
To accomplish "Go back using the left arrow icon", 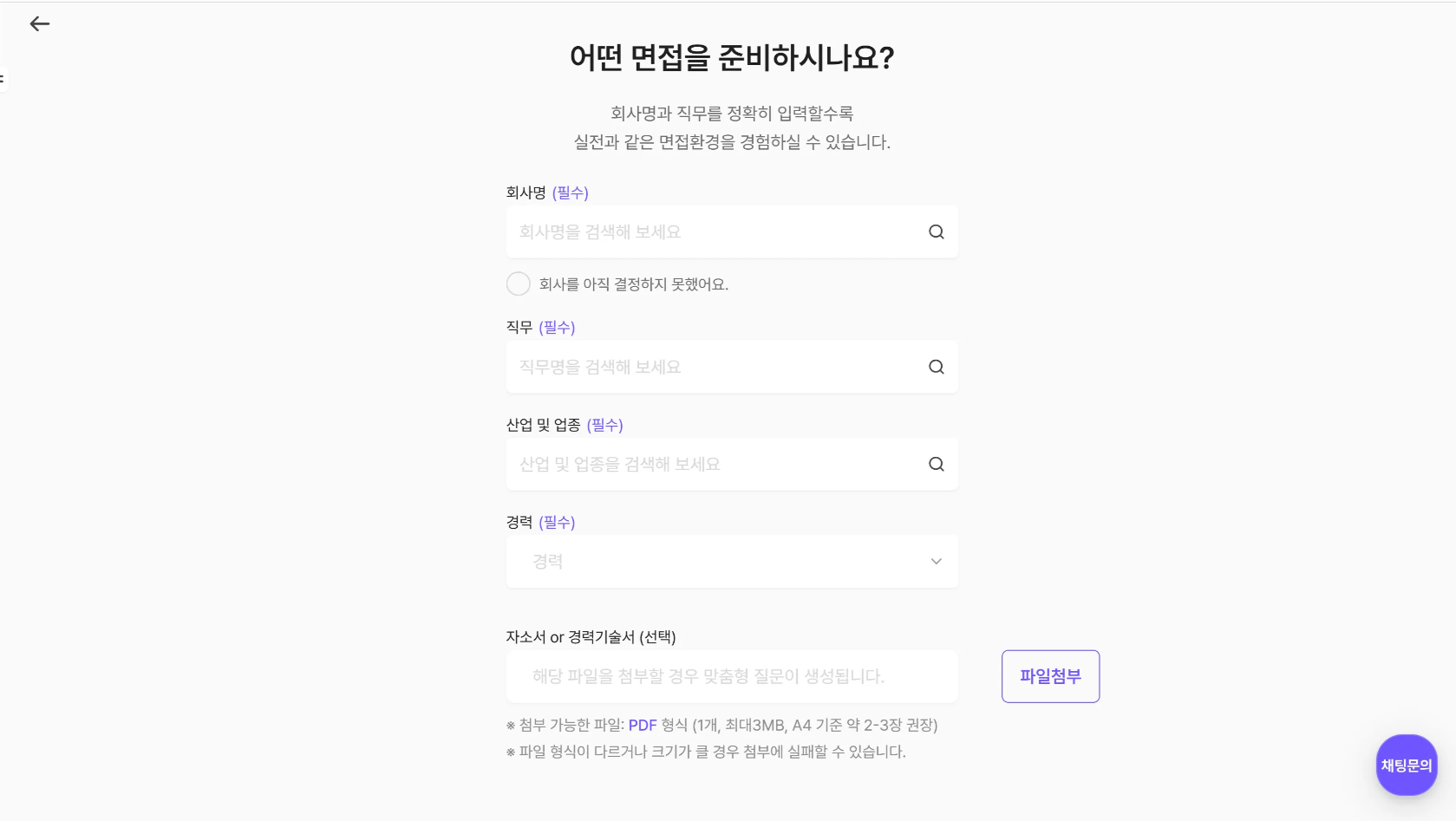I will (x=40, y=24).
